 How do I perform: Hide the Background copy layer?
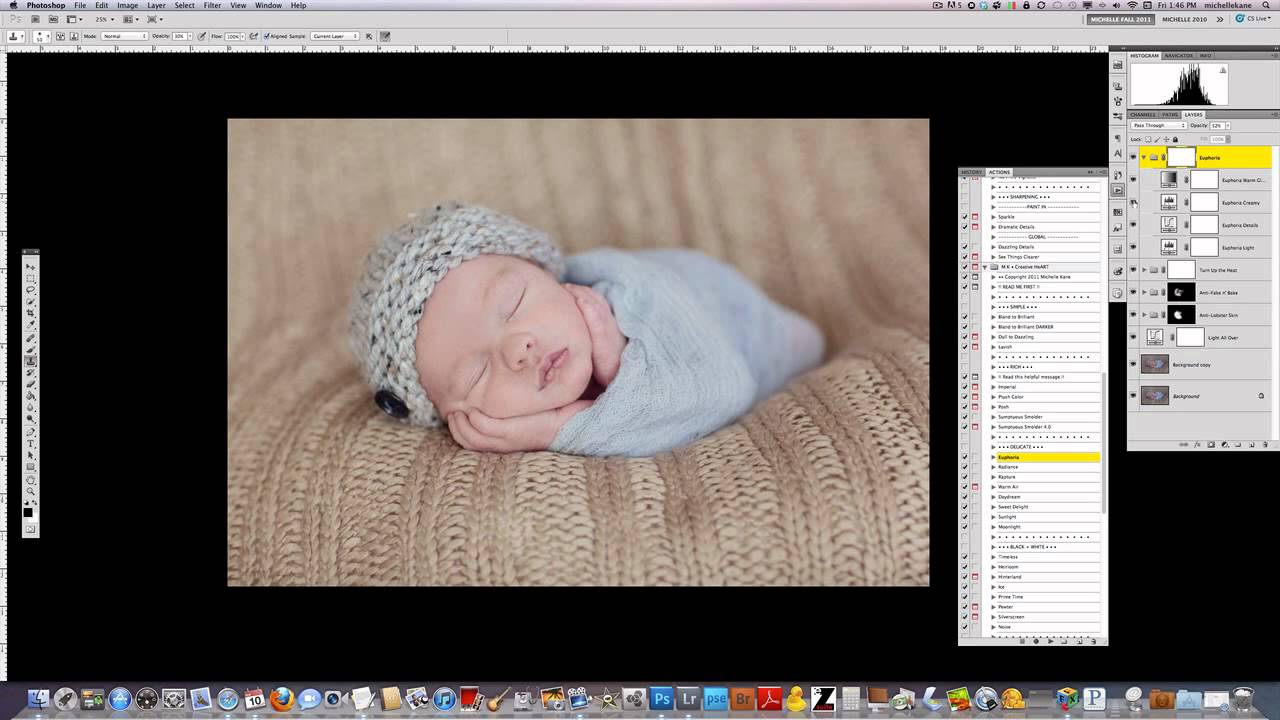1133,364
